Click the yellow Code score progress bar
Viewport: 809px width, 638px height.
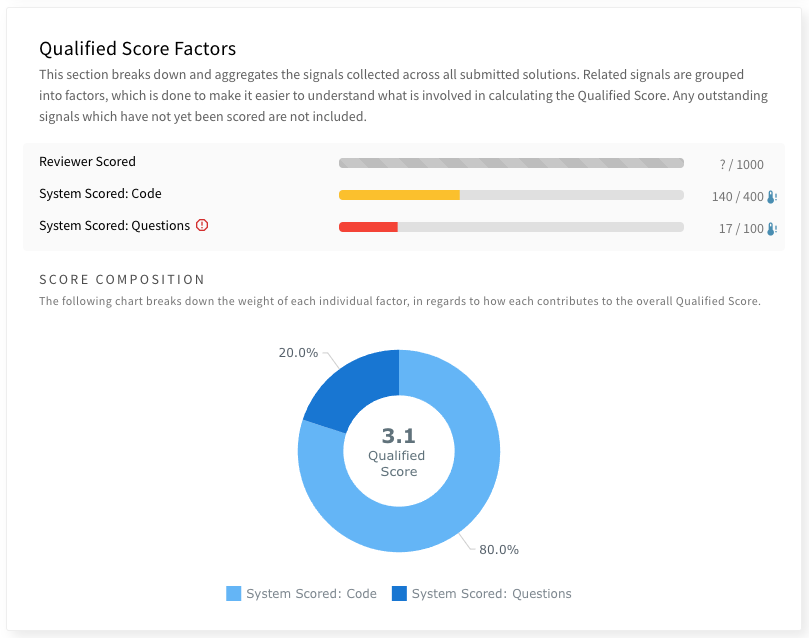pos(400,195)
